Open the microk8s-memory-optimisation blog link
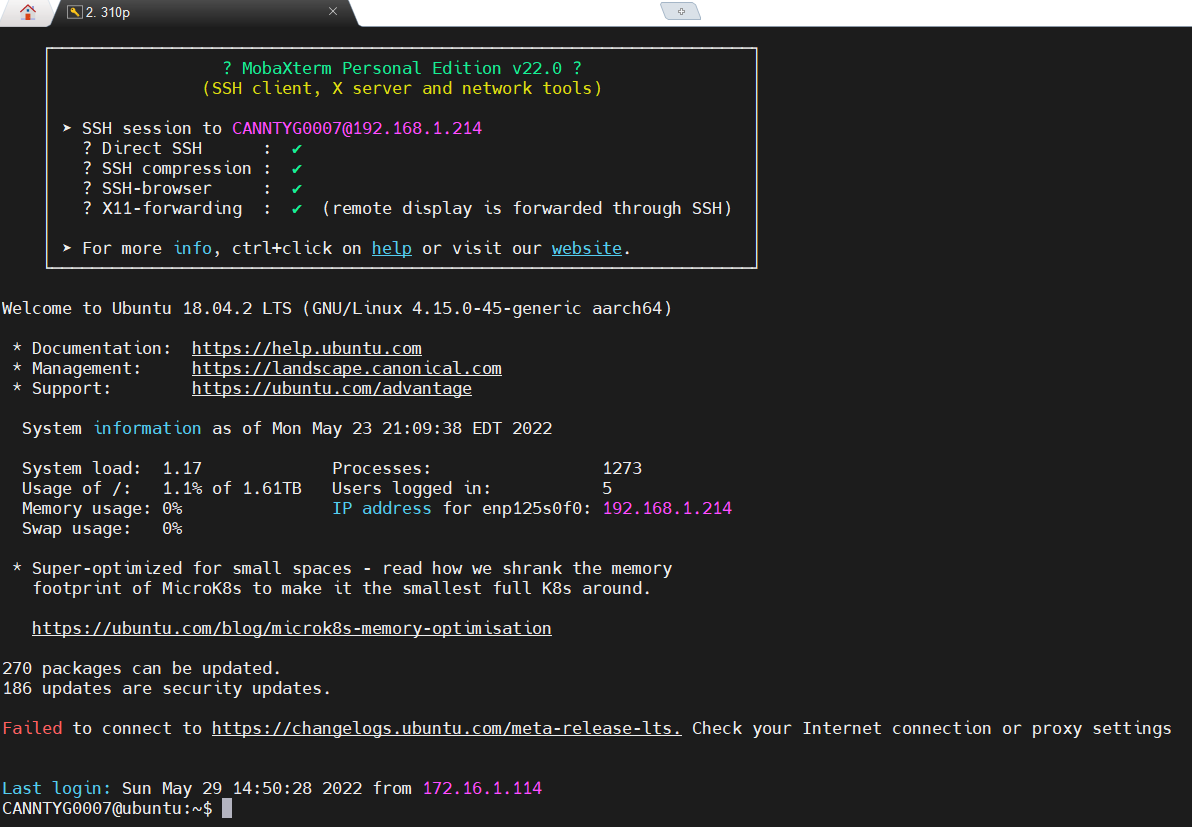 coord(292,629)
